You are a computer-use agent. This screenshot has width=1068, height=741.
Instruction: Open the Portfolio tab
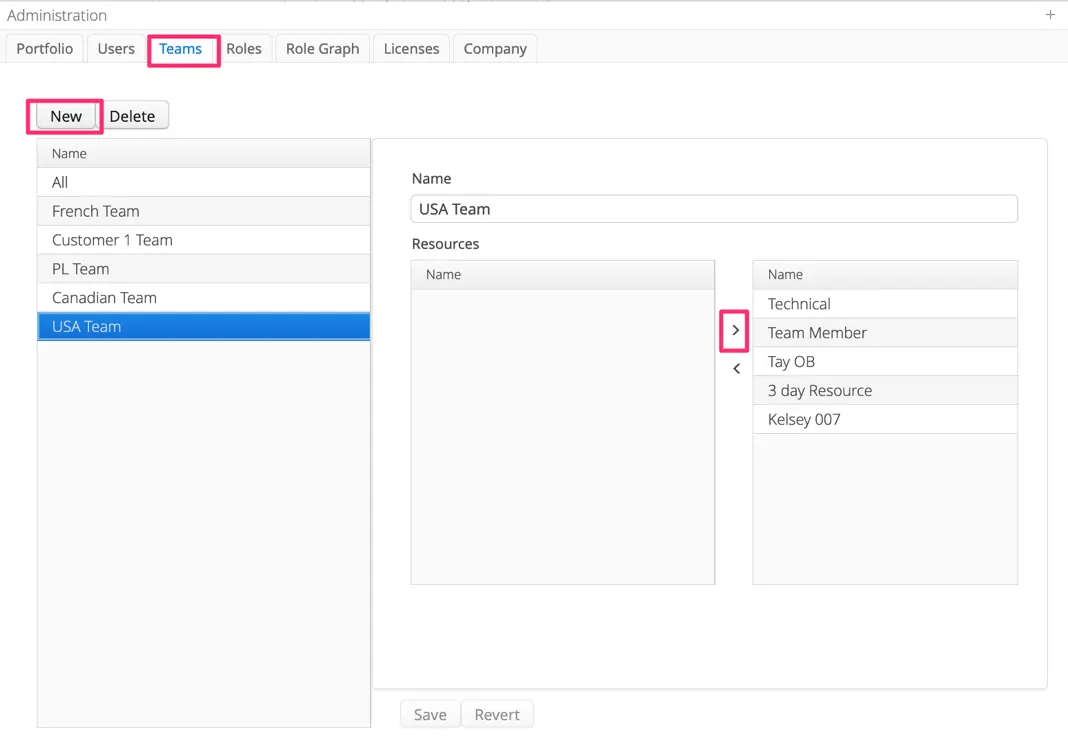44,48
